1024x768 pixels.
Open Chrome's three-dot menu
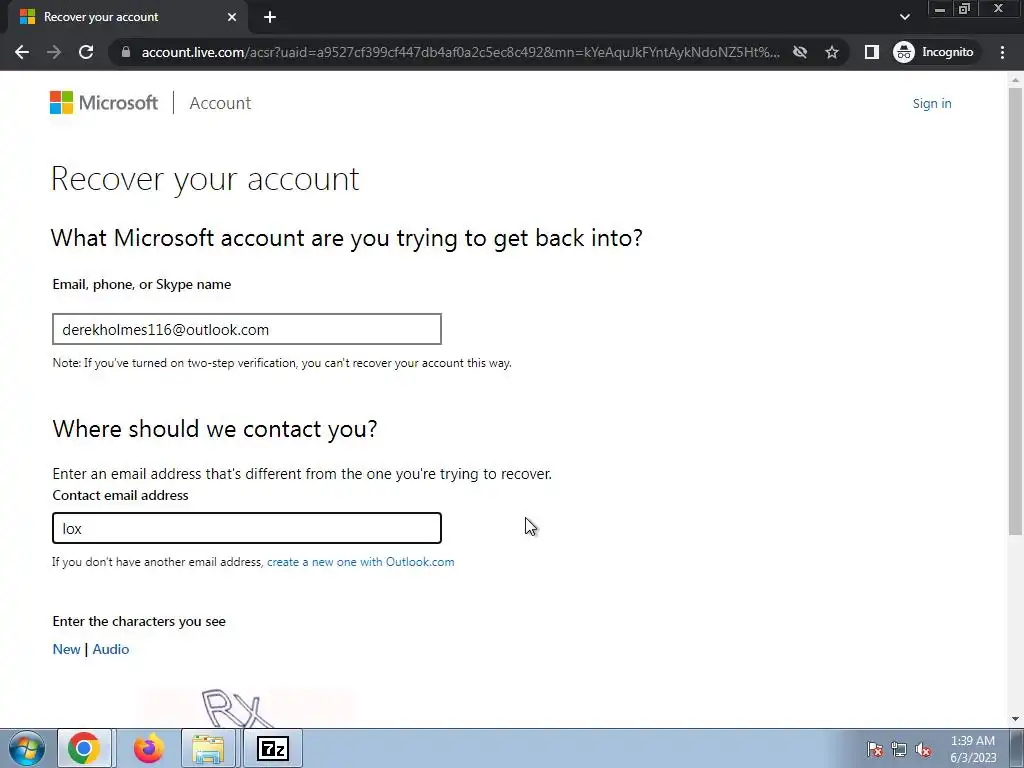[1002, 52]
